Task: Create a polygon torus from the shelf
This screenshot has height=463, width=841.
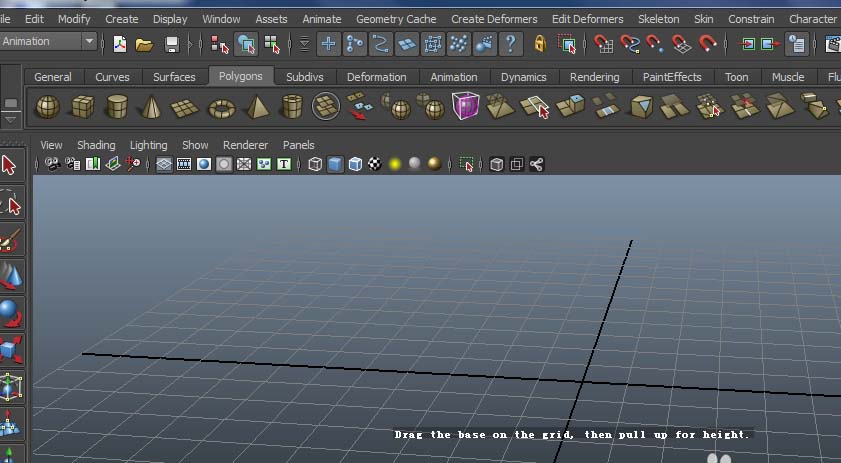Action: click(x=222, y=109)
